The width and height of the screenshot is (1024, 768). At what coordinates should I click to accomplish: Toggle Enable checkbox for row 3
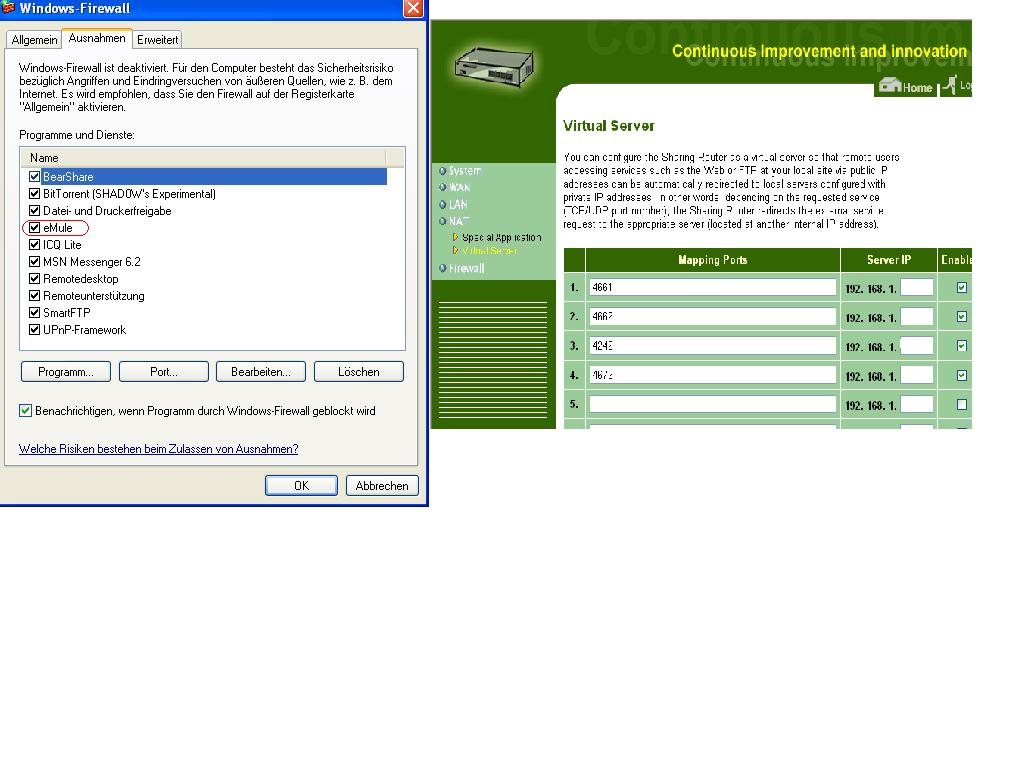[961, 345]
